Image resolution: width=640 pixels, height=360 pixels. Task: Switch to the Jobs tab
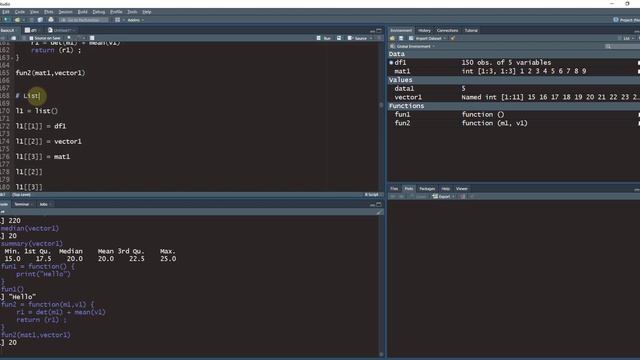point(44,204)
